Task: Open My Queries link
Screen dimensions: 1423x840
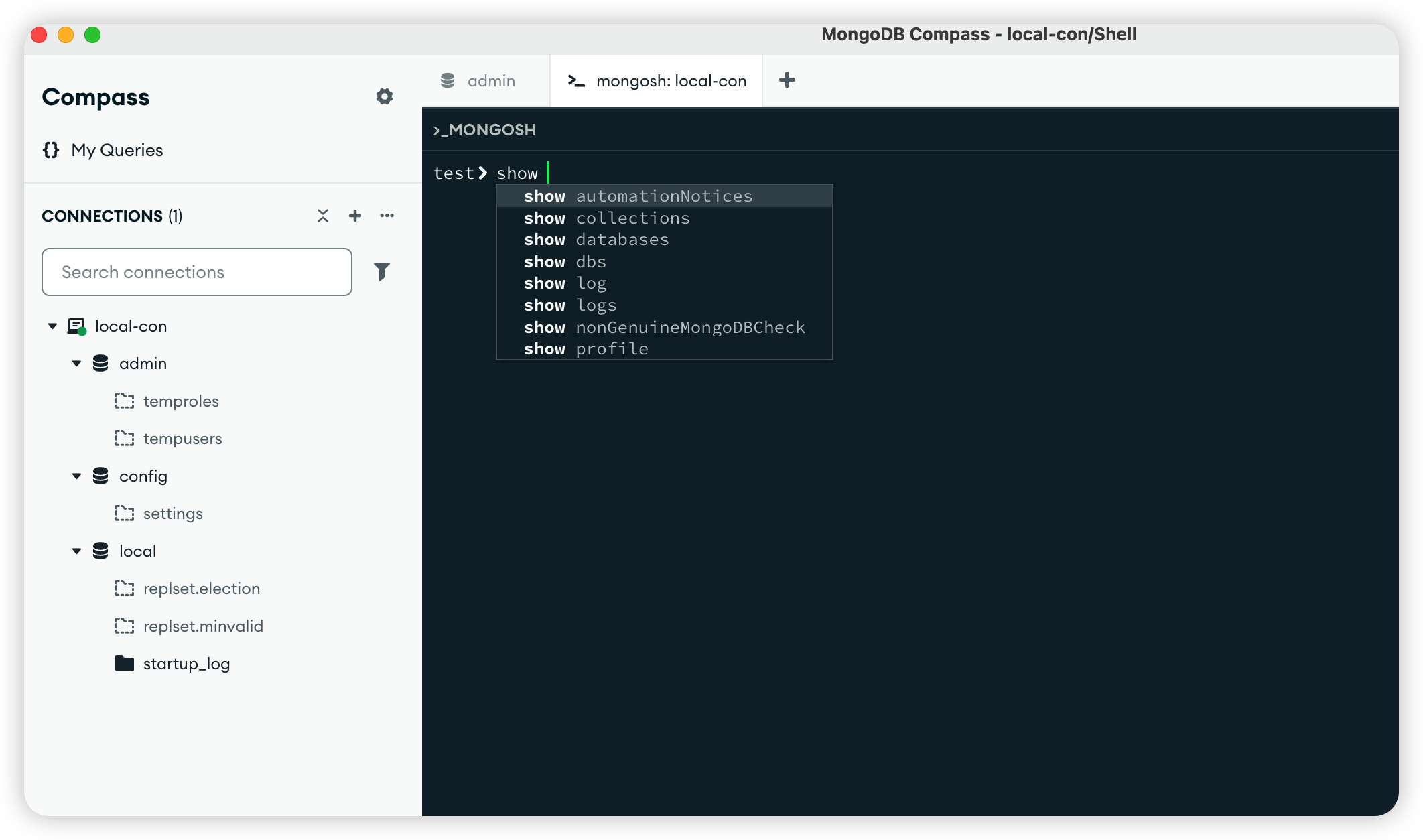Action: pyautogui.click(x=117, y=150)
